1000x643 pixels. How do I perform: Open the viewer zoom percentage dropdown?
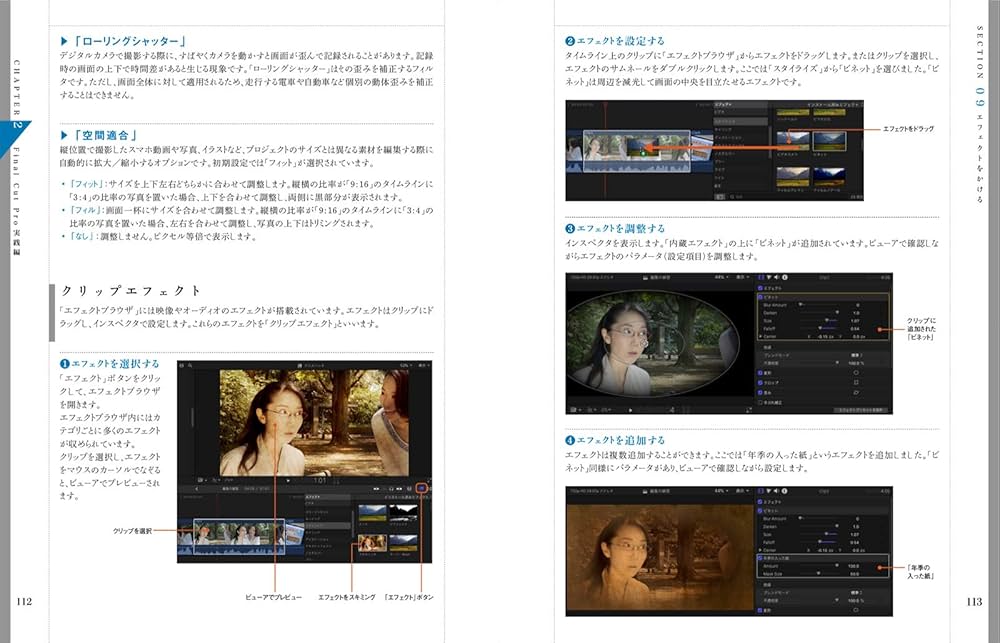click(722, 275)
